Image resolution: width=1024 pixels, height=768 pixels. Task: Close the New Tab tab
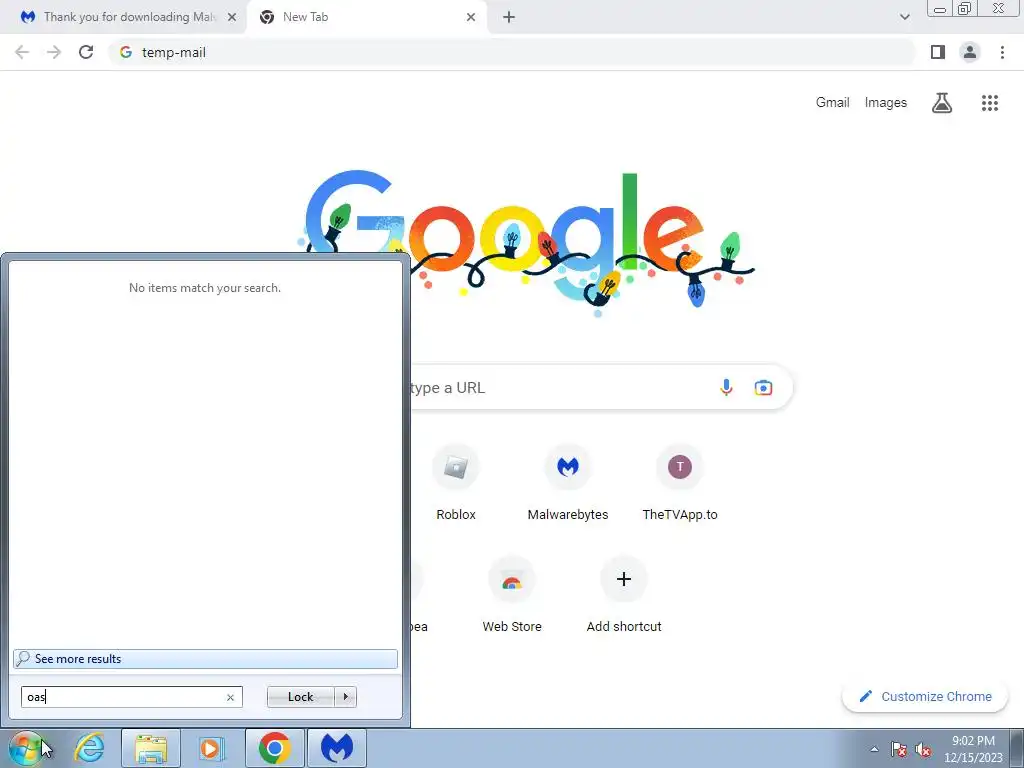point(471,17)
